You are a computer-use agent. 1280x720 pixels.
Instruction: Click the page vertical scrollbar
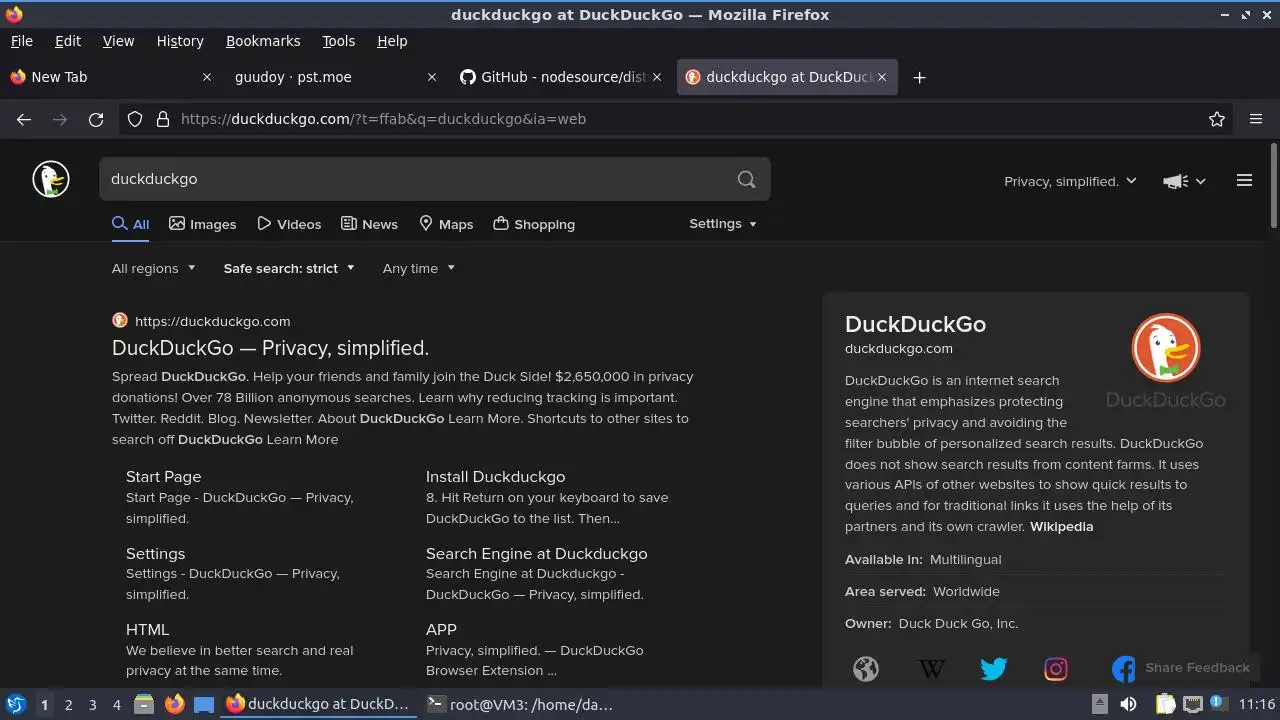coord(1273,185)
